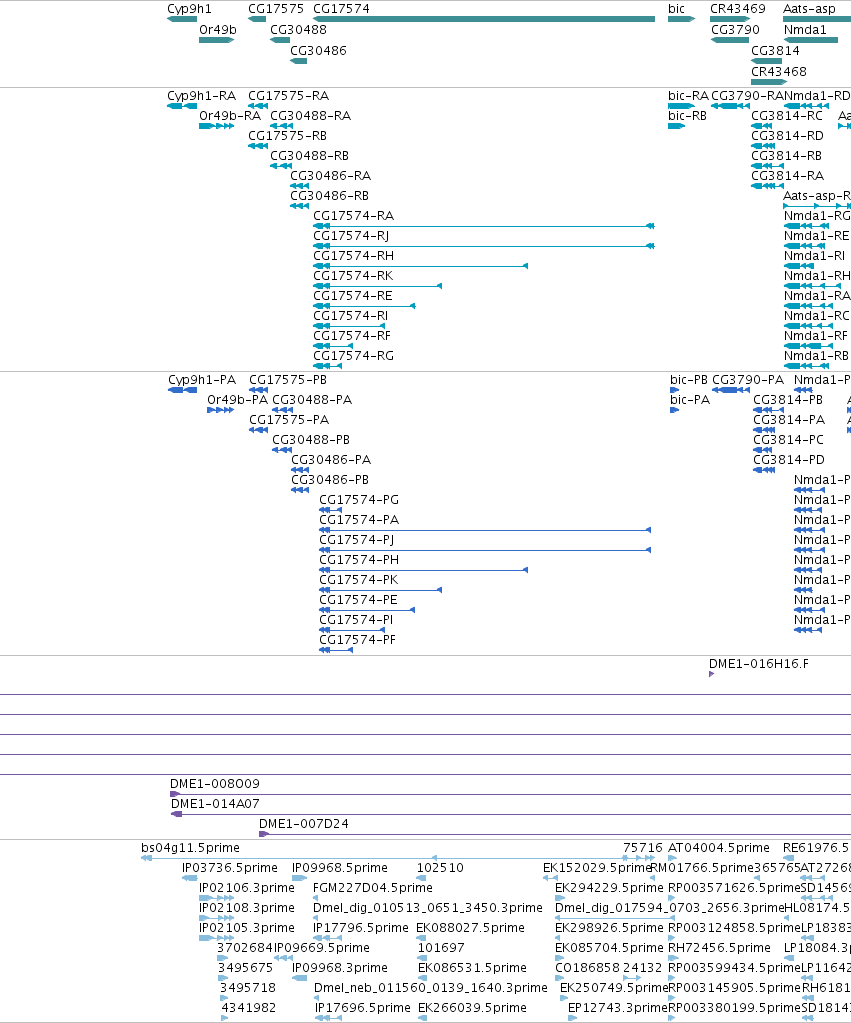Open the CG30486 gene label
This screenshot has width=851, height=1023.
point(318,51)
